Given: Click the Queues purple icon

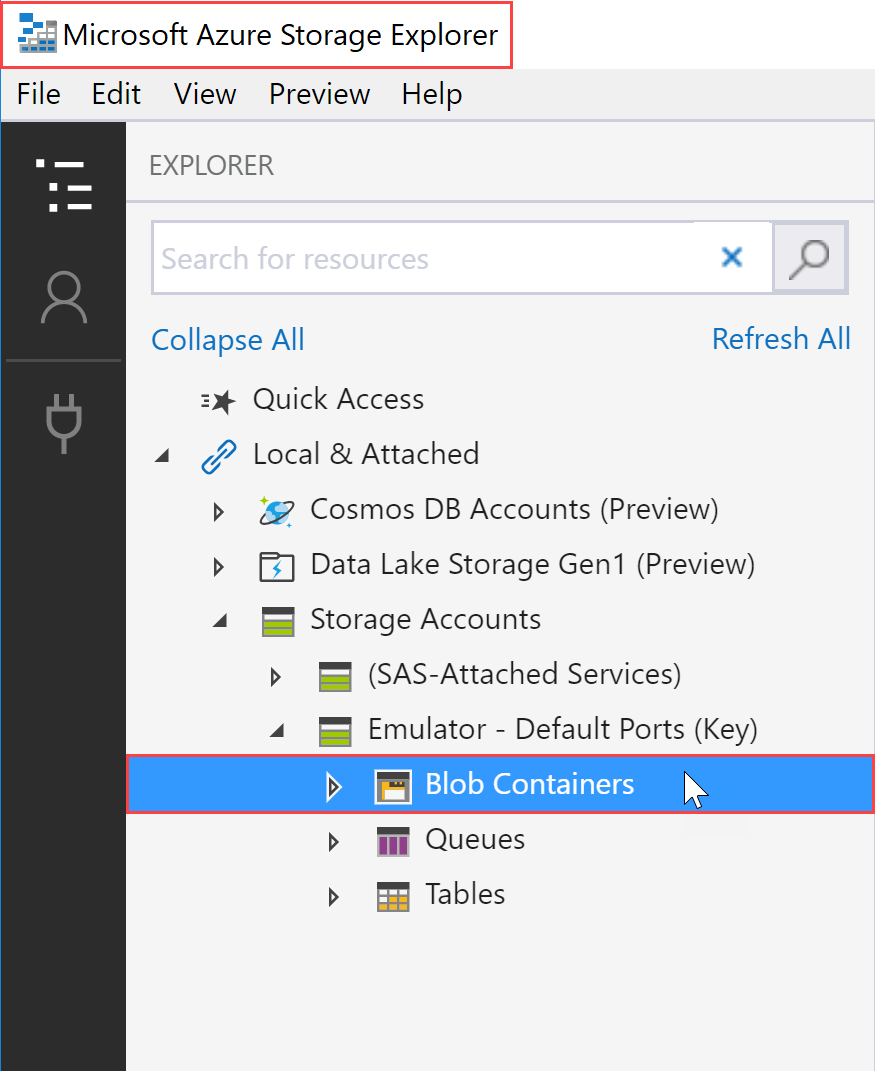Looking at the screenshot, I should click(x=393, y=840).
